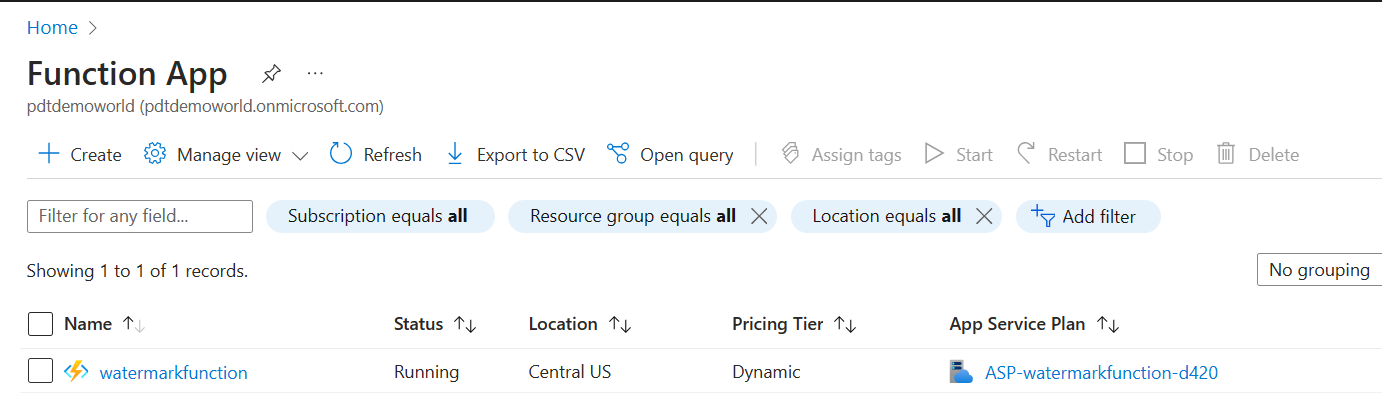Click the Running status cell

coord(427,373)
